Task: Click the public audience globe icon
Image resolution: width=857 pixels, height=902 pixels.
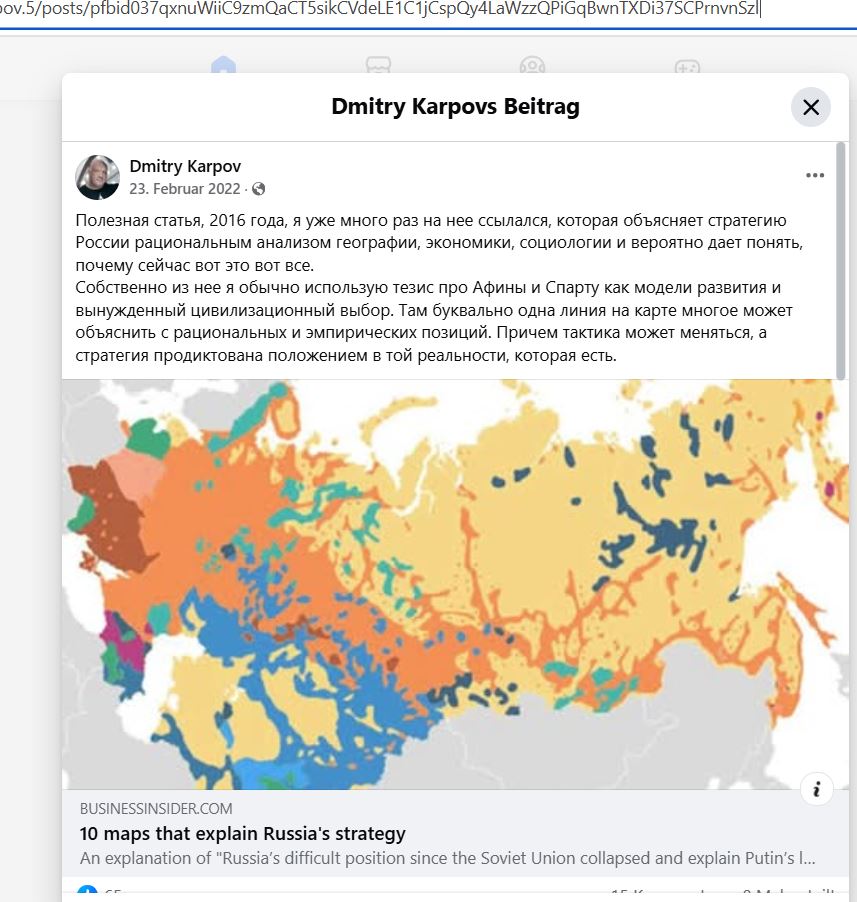Action: tap(259, 189)
